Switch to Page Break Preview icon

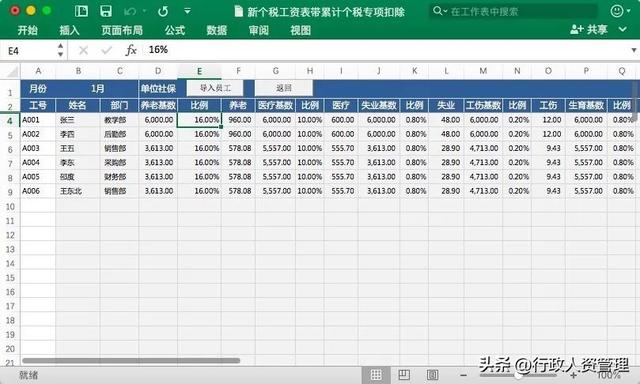[x=432, y=375]
